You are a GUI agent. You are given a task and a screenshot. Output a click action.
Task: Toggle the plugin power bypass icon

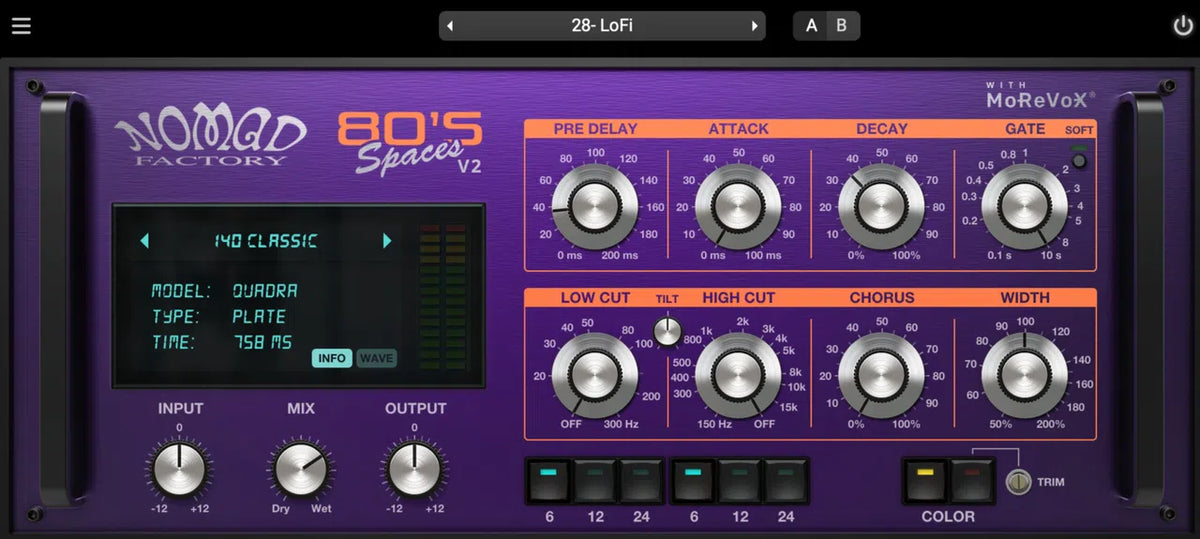click(1182, 26)
